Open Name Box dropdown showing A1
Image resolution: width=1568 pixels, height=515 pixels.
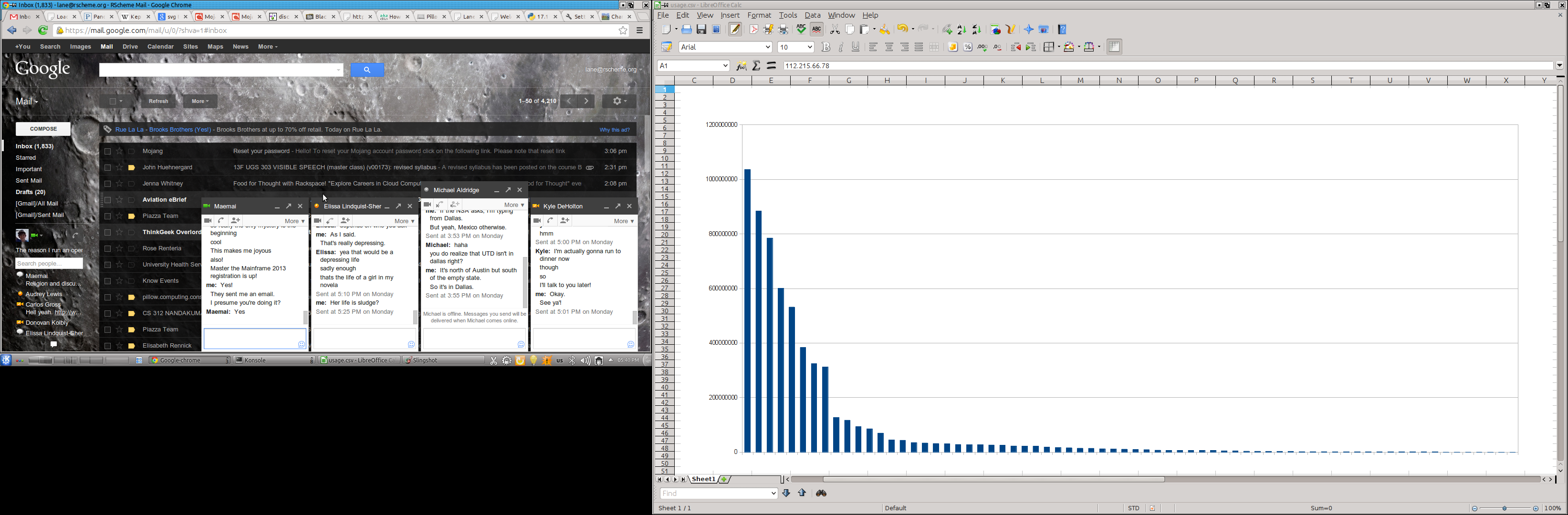[725, 66]
